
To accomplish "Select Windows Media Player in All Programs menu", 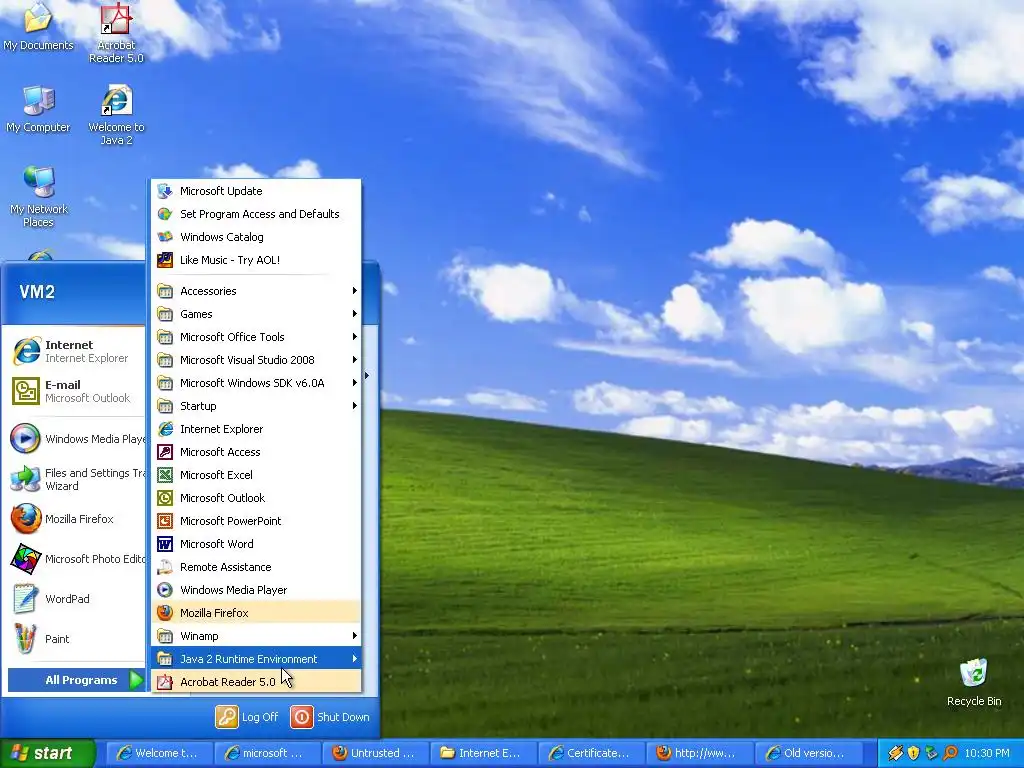I will click(256, 590).
